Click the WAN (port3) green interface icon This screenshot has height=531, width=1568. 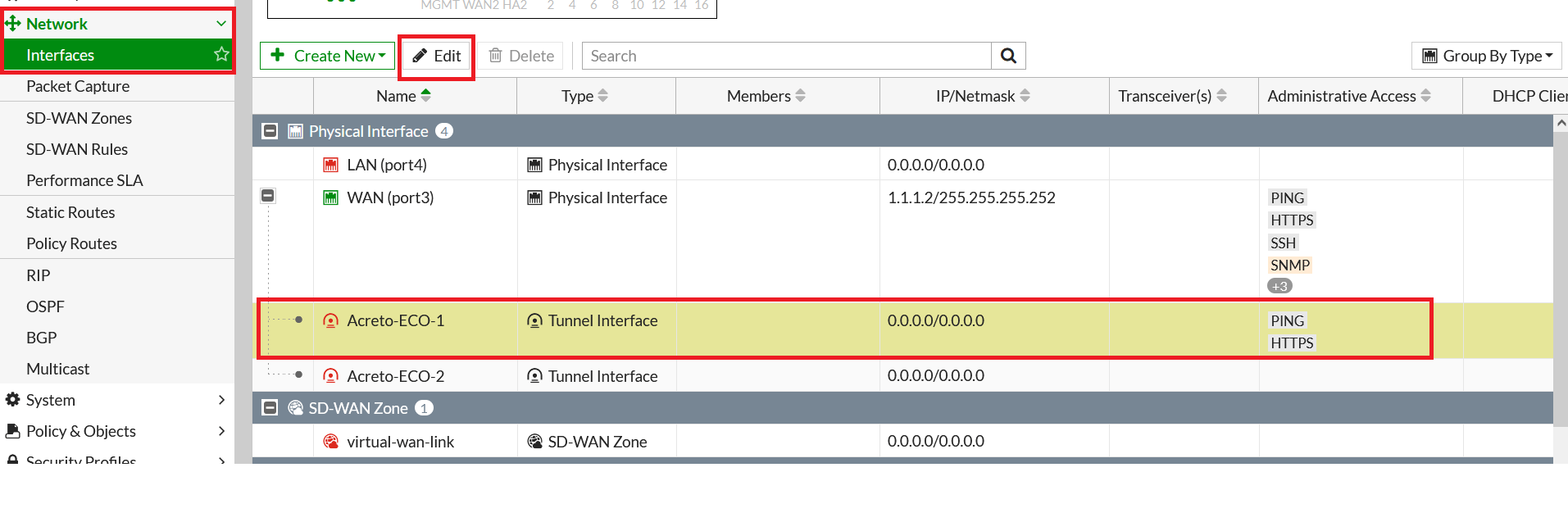coord(331,197)
